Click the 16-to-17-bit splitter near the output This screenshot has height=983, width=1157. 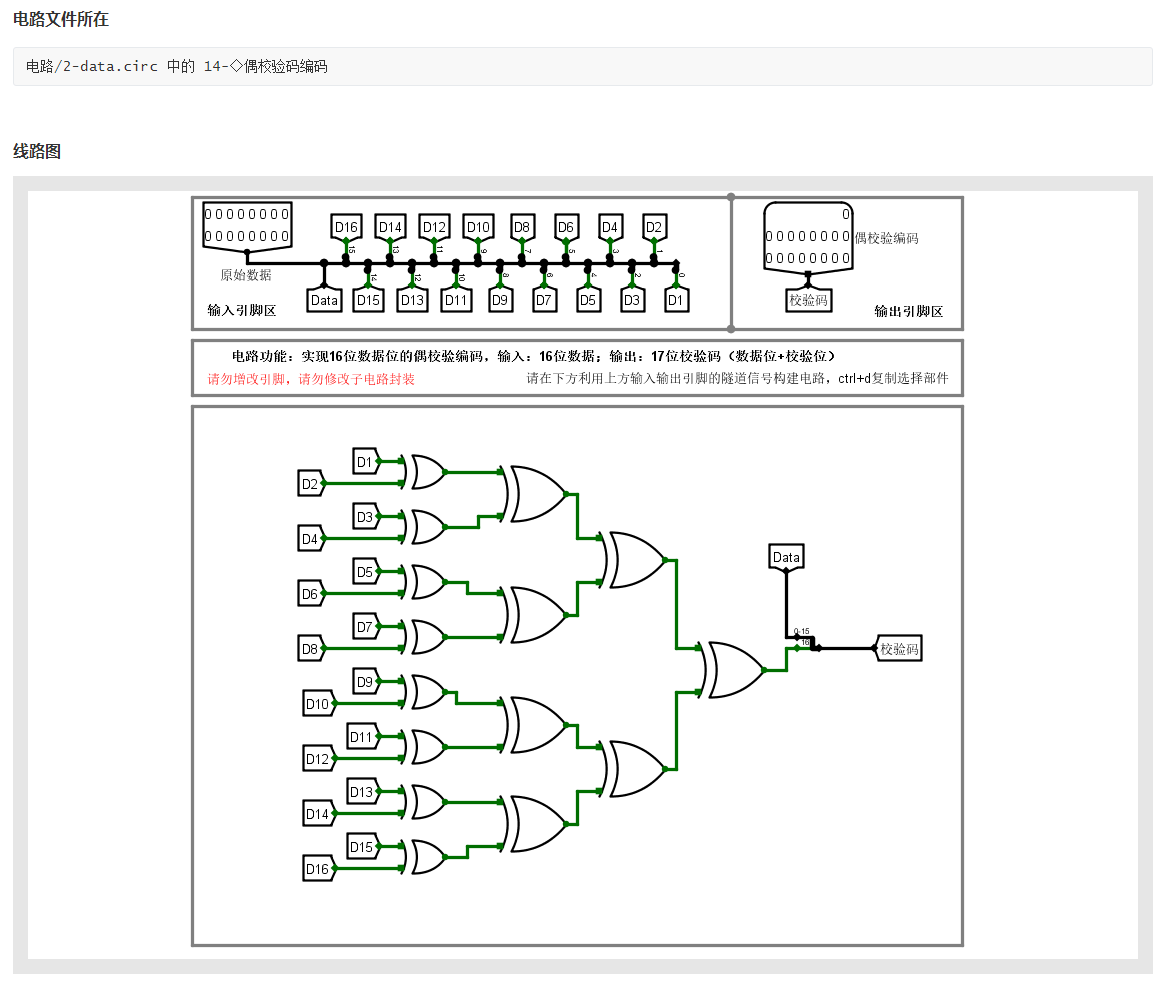tap(804, 642)
